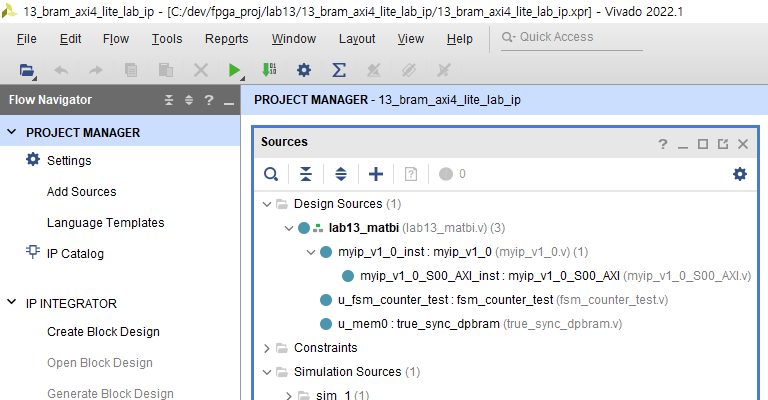Open Settings in Project Manager
This screenshot has width=768, height=400.
click(x=69, y=161)
